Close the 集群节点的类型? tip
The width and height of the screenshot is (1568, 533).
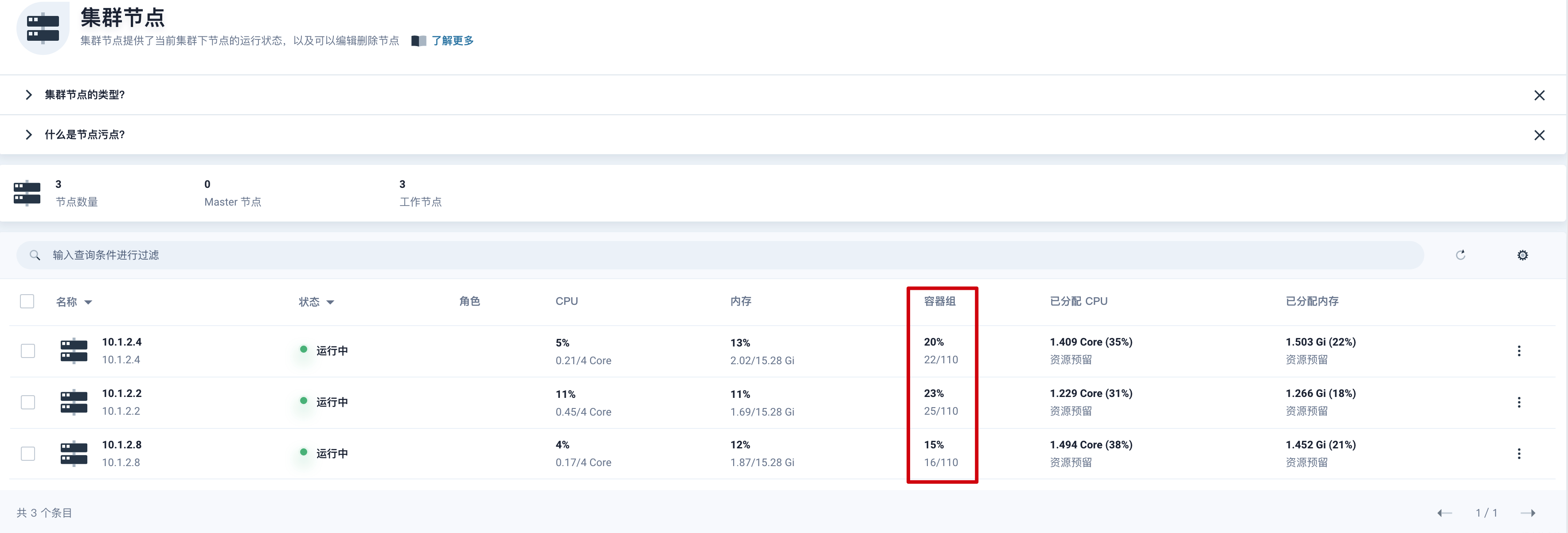point(1539,96)
